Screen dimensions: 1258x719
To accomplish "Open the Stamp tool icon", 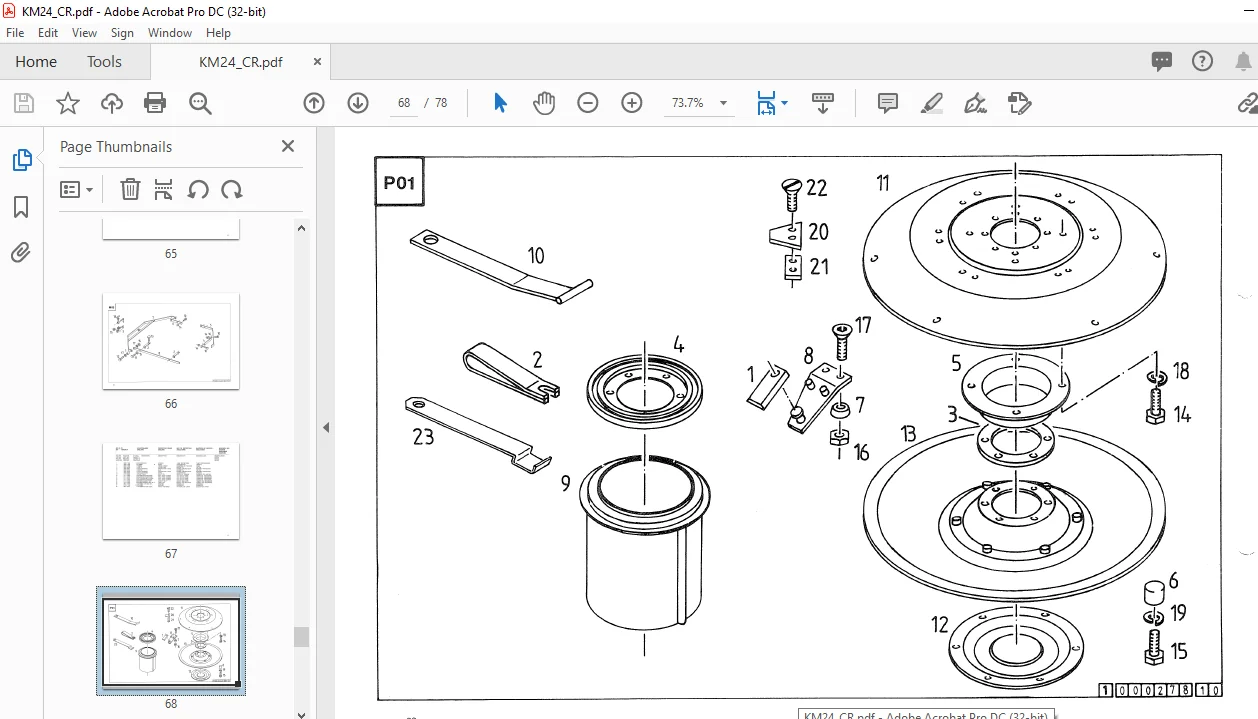I will point(1019,103).
